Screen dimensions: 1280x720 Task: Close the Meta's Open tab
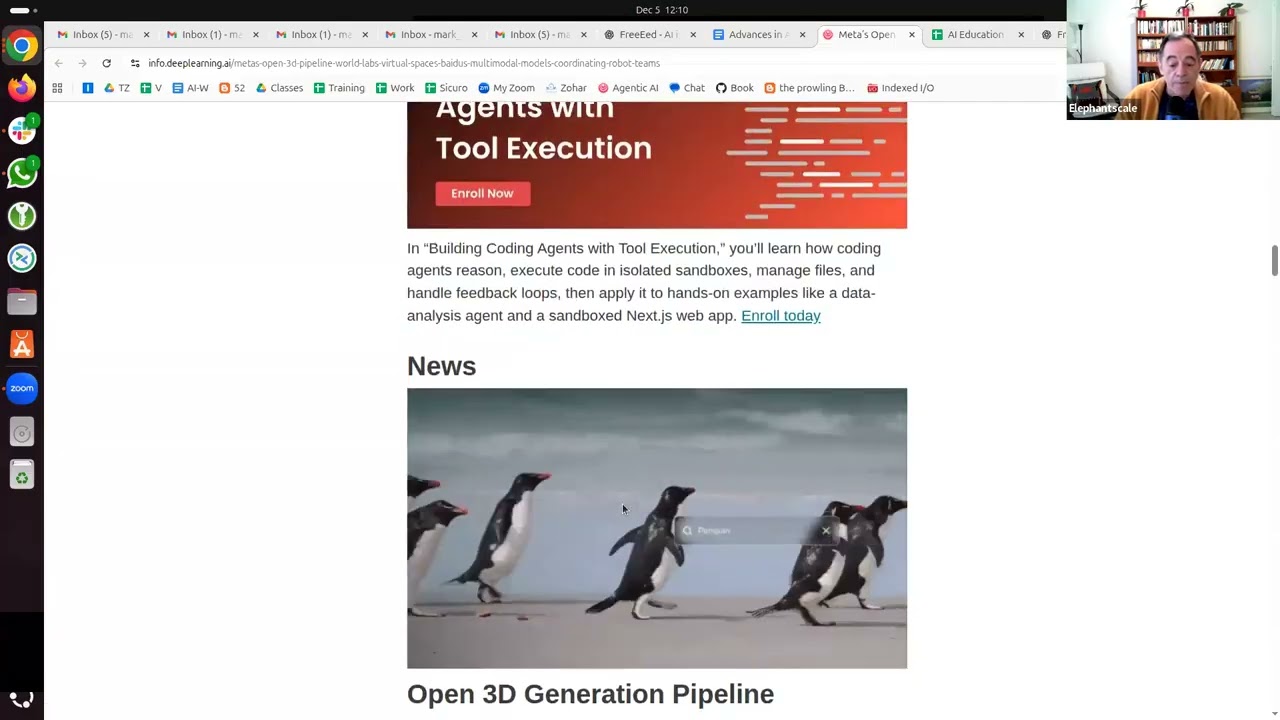(x=911, y=34)
